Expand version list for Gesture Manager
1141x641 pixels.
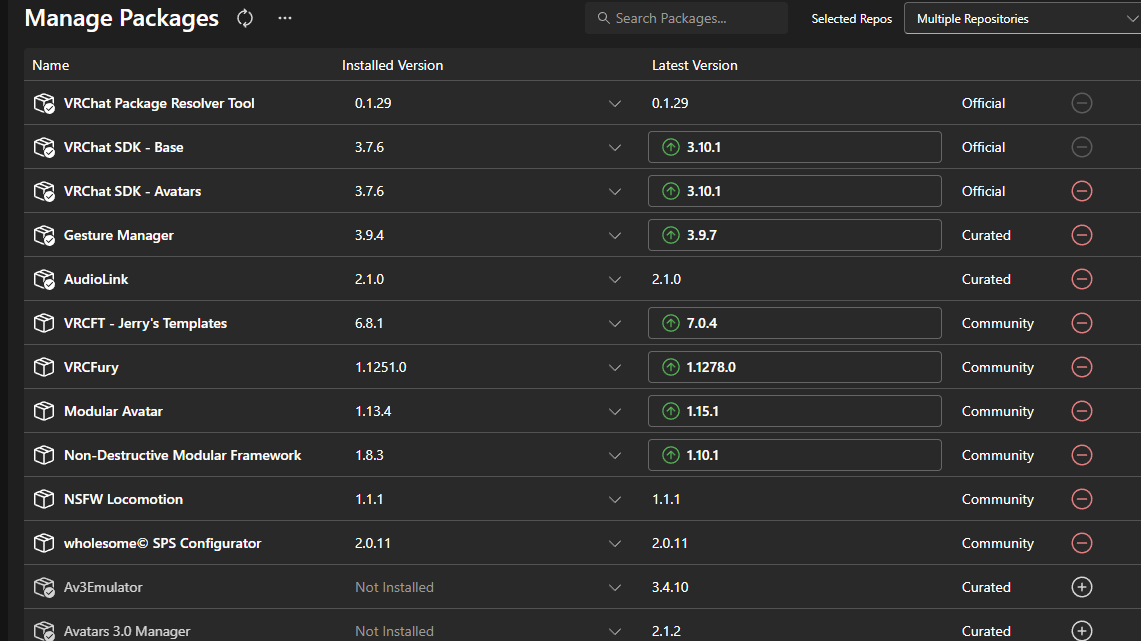[x=615, y=236]
